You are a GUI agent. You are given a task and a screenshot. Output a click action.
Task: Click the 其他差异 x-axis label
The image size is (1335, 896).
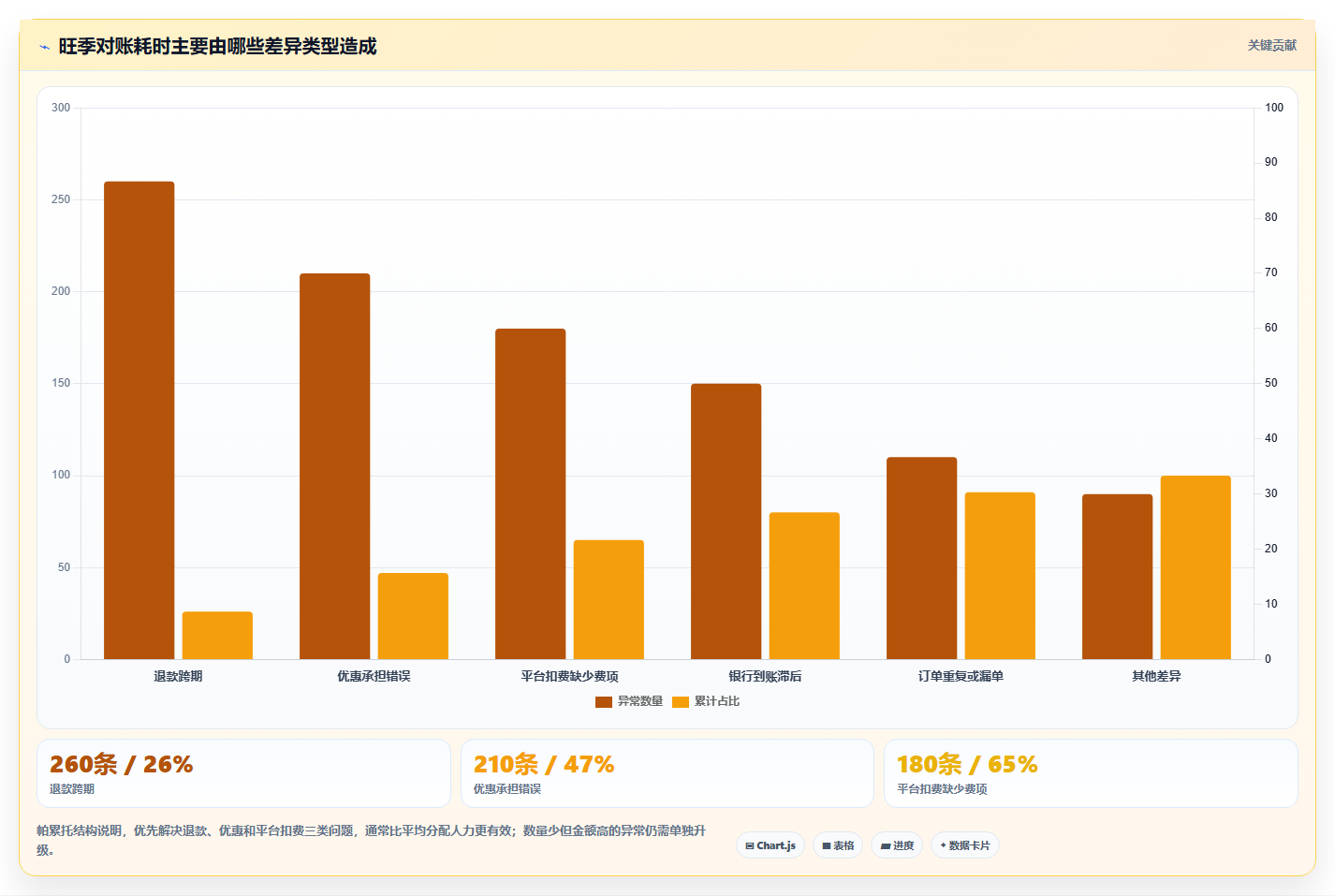[x=1156, y=676]
